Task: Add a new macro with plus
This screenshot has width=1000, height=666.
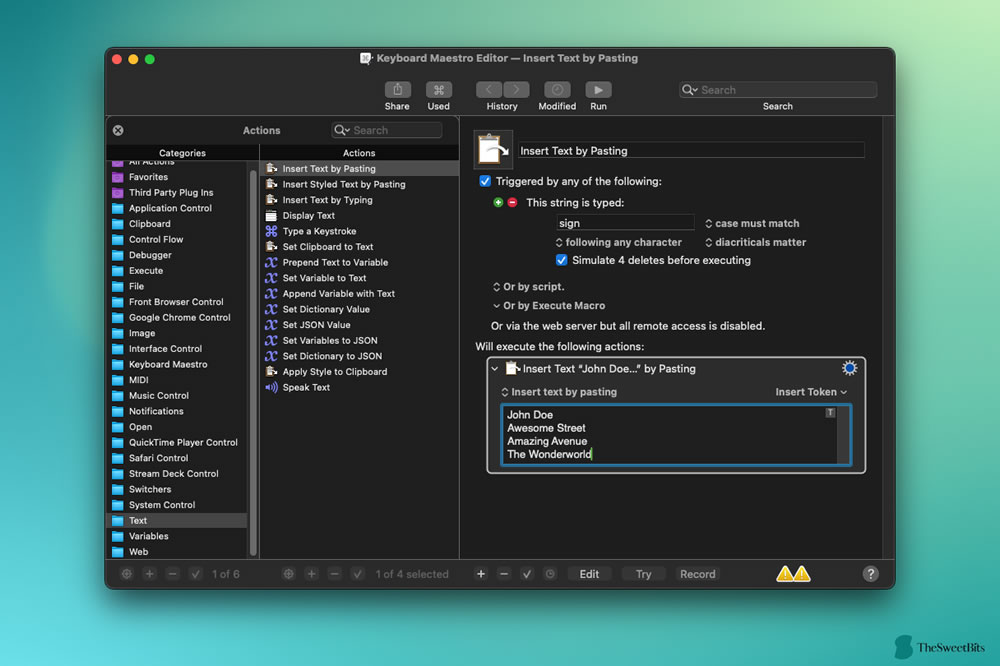Action: (311, 574)
